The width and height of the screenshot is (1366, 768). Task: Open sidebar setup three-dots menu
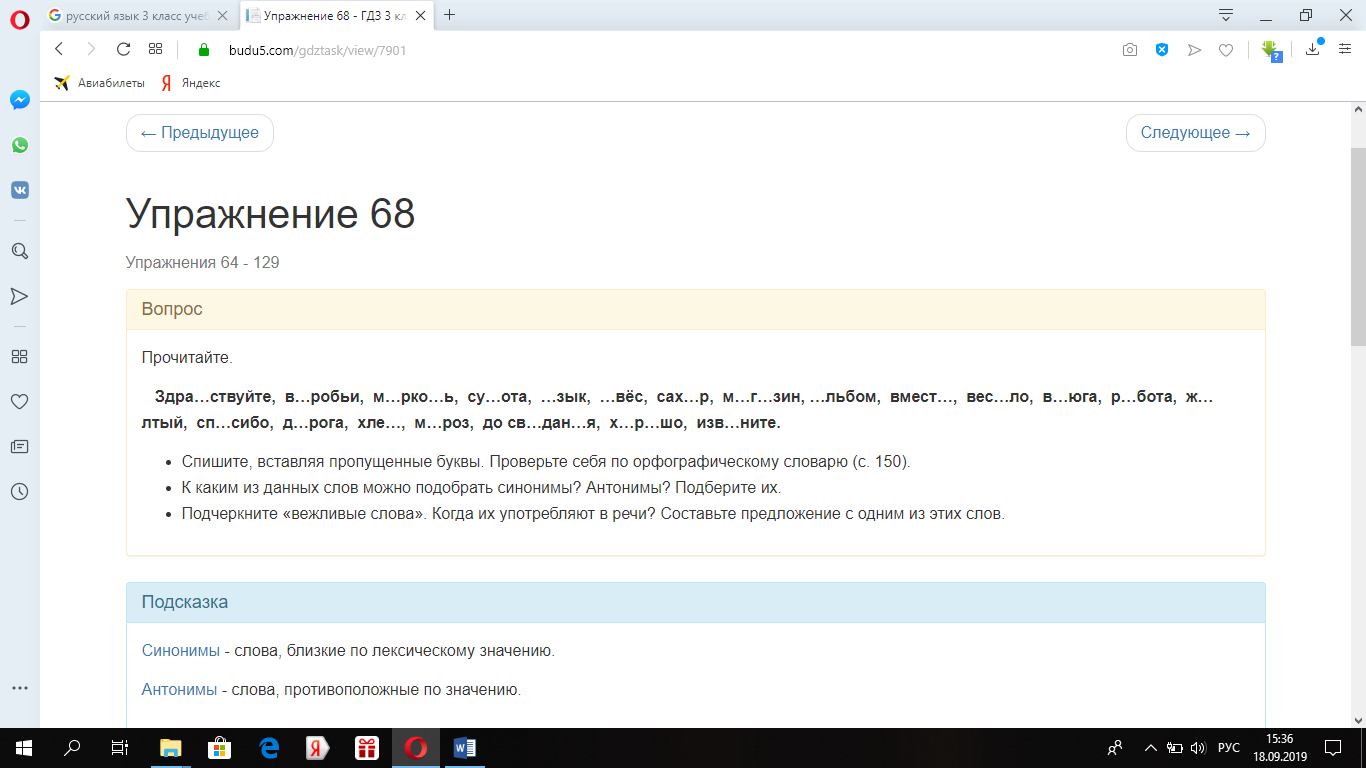pos(19,688)
